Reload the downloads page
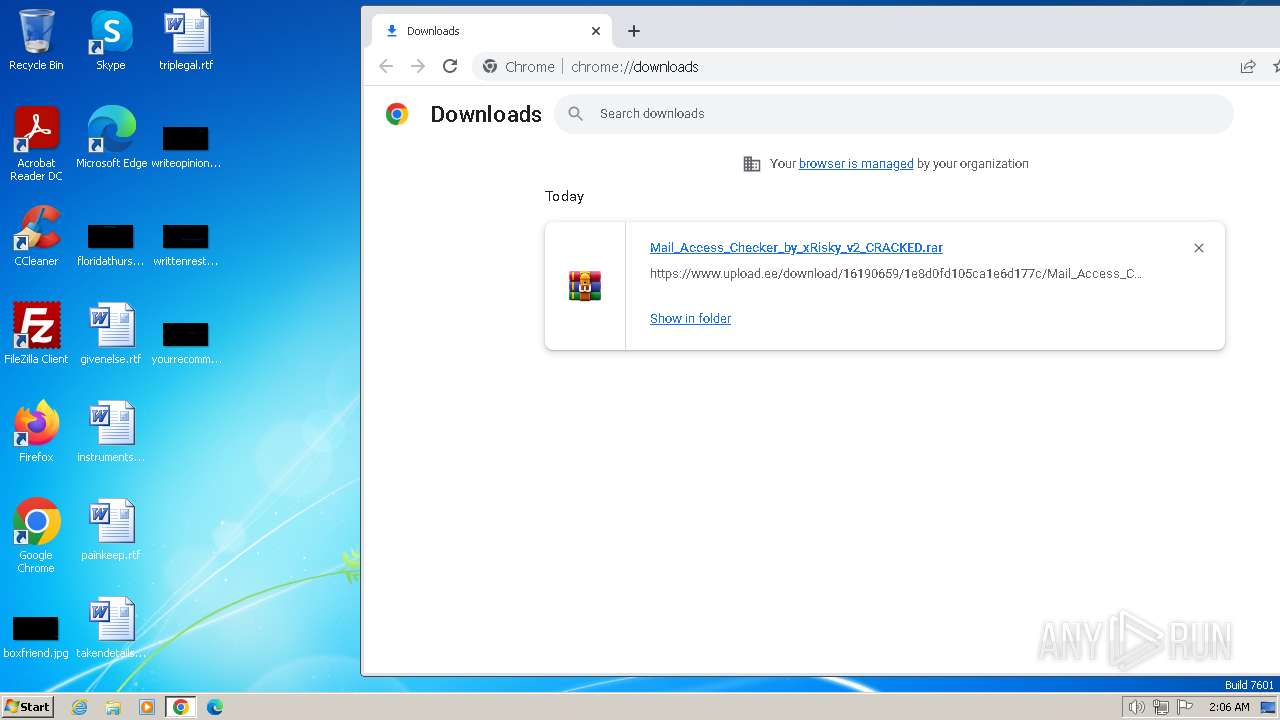The width and height of the screenshot is (1280, 720). pyautogui.click(x=450, y=66)
